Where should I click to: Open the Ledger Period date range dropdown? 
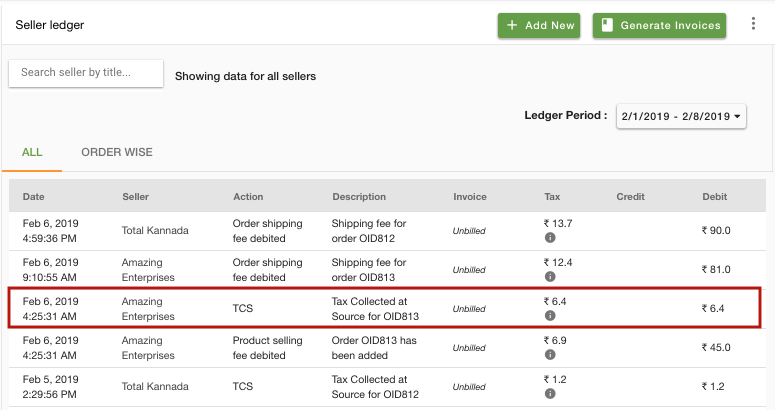[681, 116]
